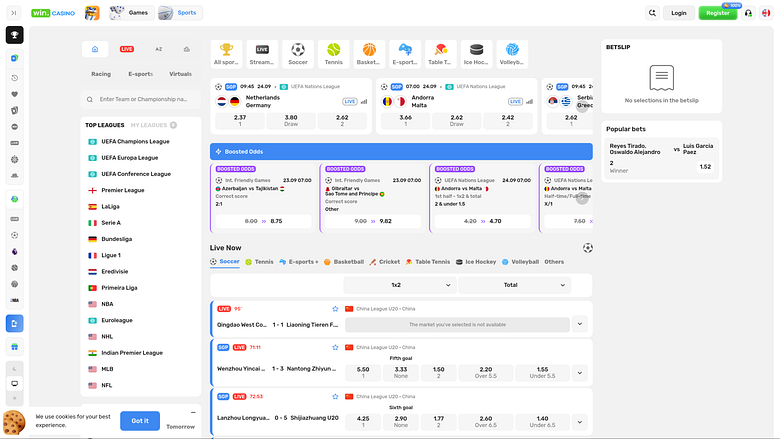Expand Qingdao West Coast match markets
The height and width of the screenshot is (439, 780).
point(580,324)
